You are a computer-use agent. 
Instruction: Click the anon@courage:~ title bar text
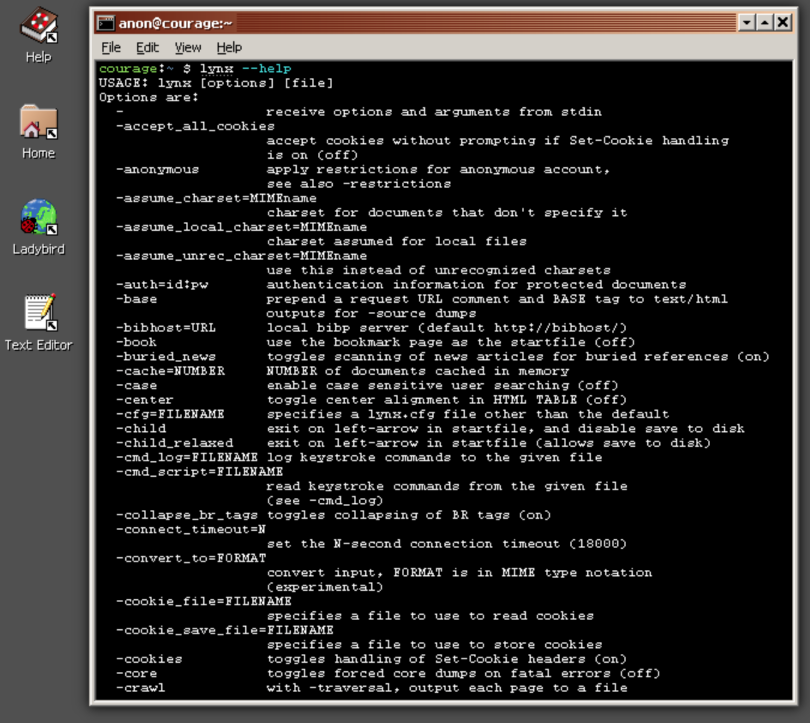tap(176, 23)
